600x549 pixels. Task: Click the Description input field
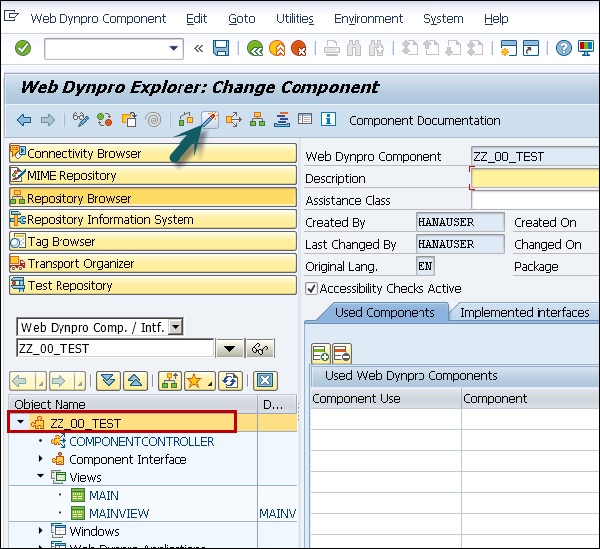pos(535,178)
